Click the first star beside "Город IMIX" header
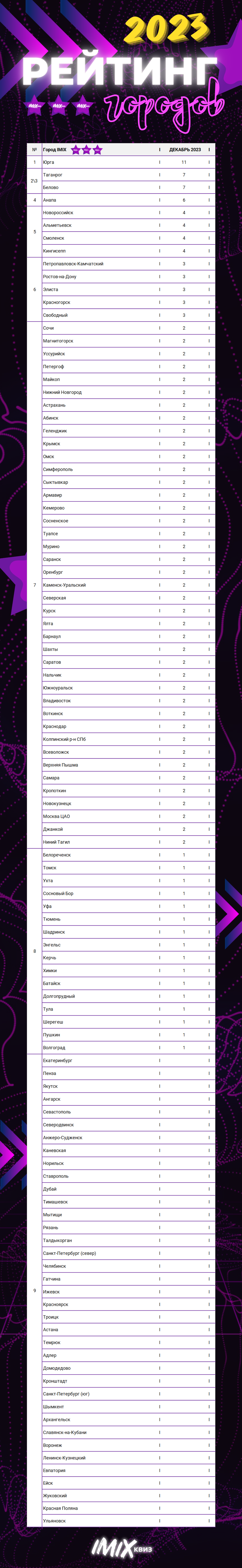This screenshot has height=1568, width=242. point(76,150)
